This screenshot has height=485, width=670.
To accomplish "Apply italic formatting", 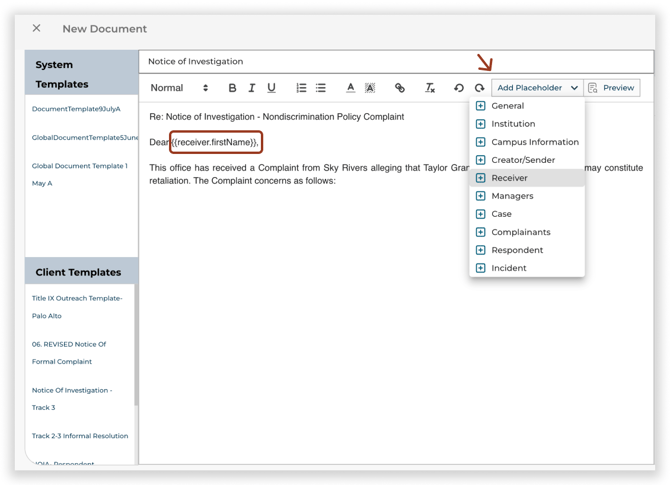I will [x=251, y=88].
